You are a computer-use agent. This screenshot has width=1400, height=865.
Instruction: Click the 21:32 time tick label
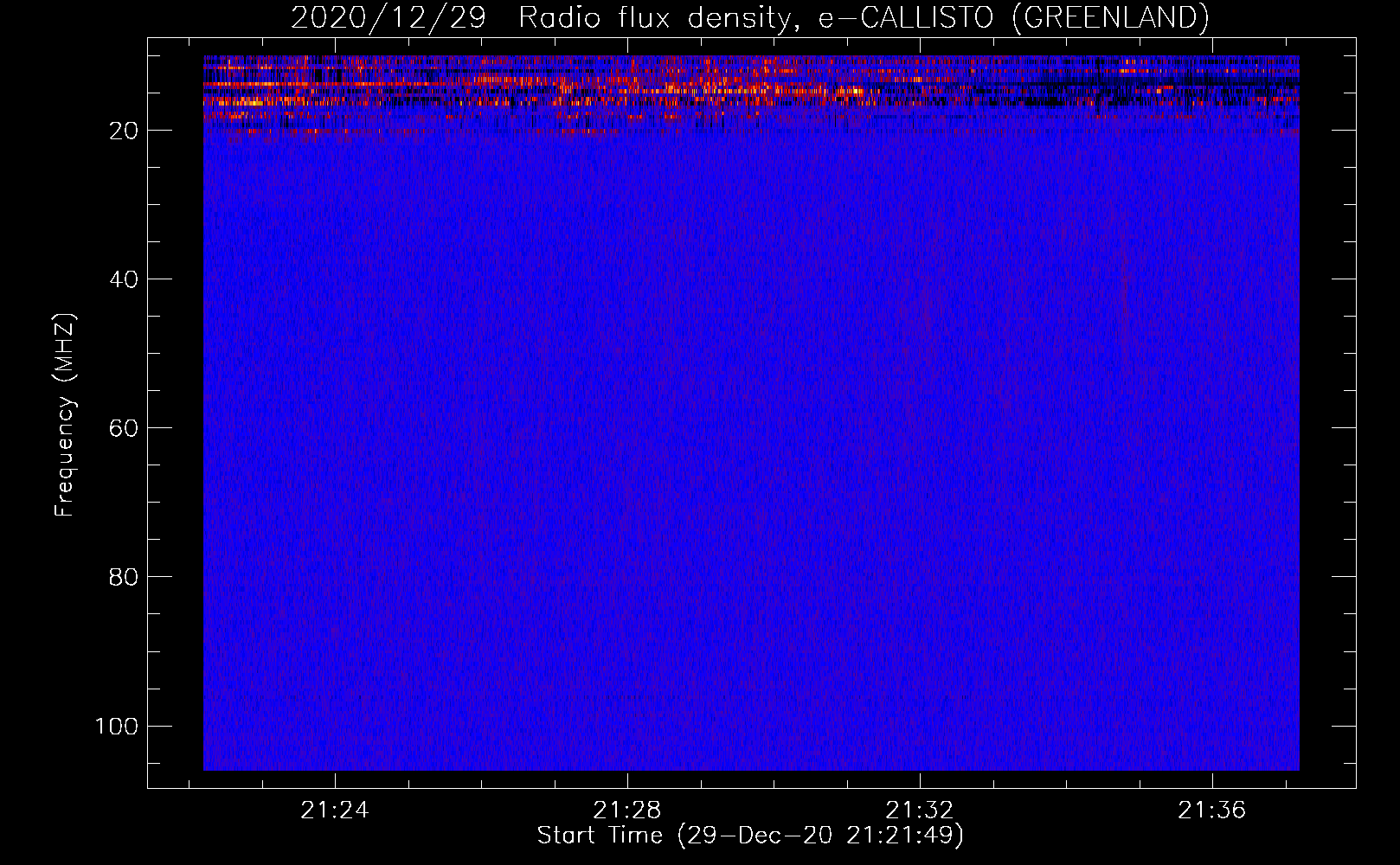920,810
